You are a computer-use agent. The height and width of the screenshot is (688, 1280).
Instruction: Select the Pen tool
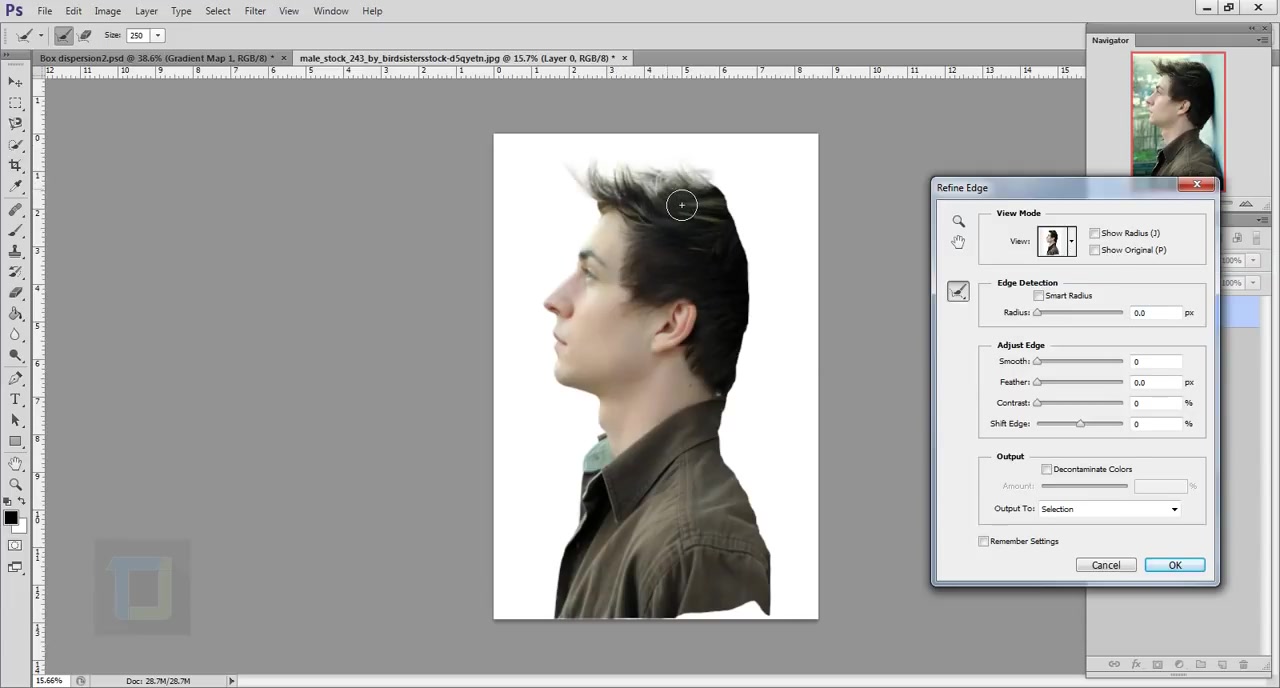click(15, 378)
